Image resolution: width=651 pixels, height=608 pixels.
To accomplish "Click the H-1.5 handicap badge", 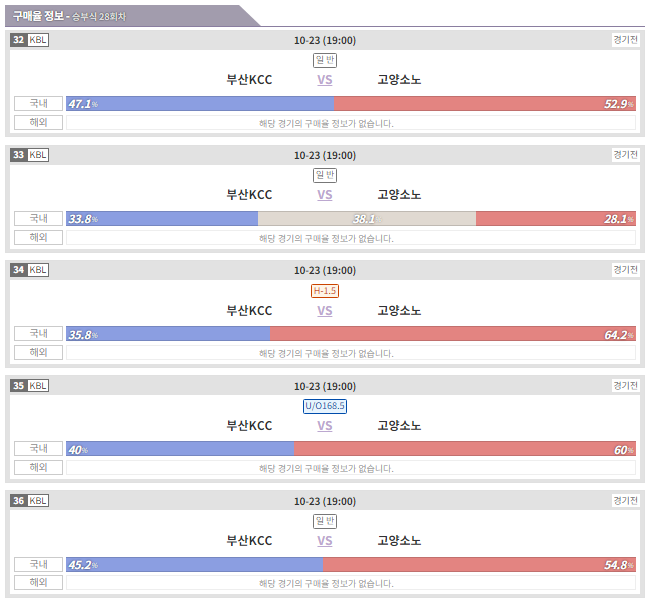I will [325, 291].
